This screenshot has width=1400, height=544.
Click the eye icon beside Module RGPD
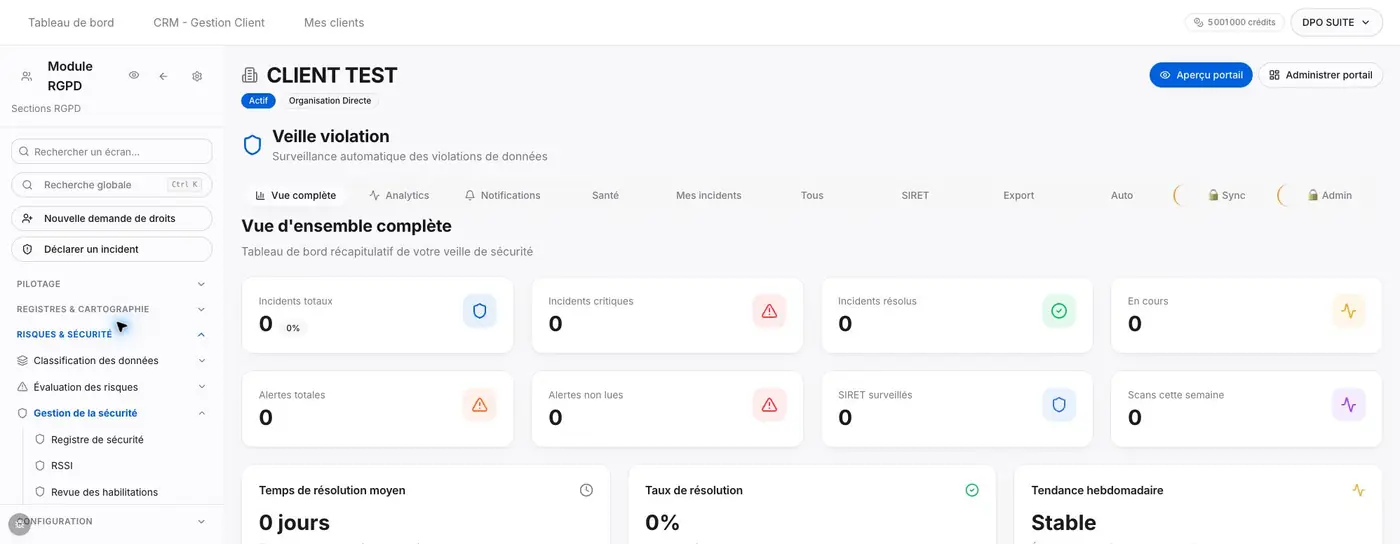[x=134, y=76]
